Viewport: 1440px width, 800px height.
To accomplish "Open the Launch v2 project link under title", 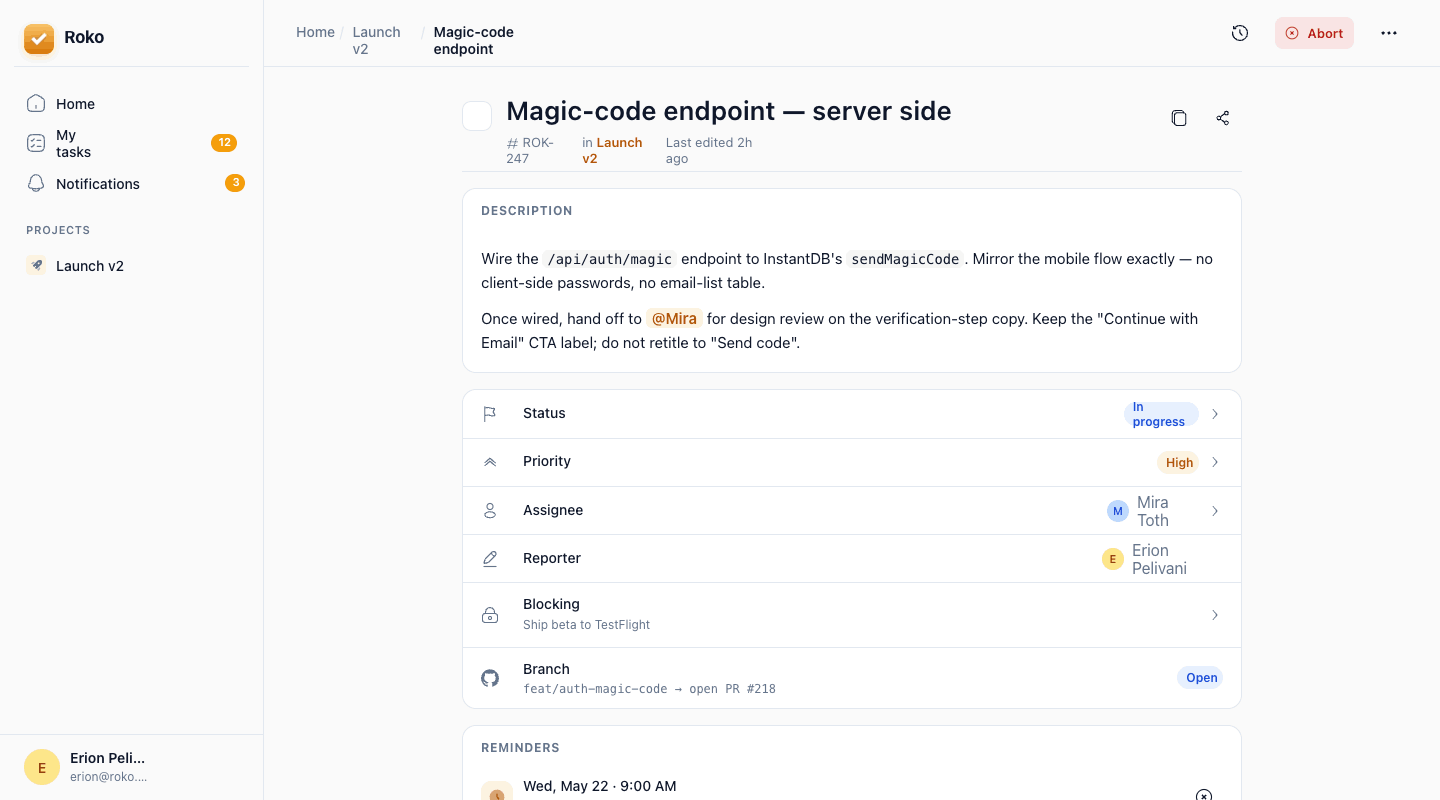I will click(x=612, y=151).
